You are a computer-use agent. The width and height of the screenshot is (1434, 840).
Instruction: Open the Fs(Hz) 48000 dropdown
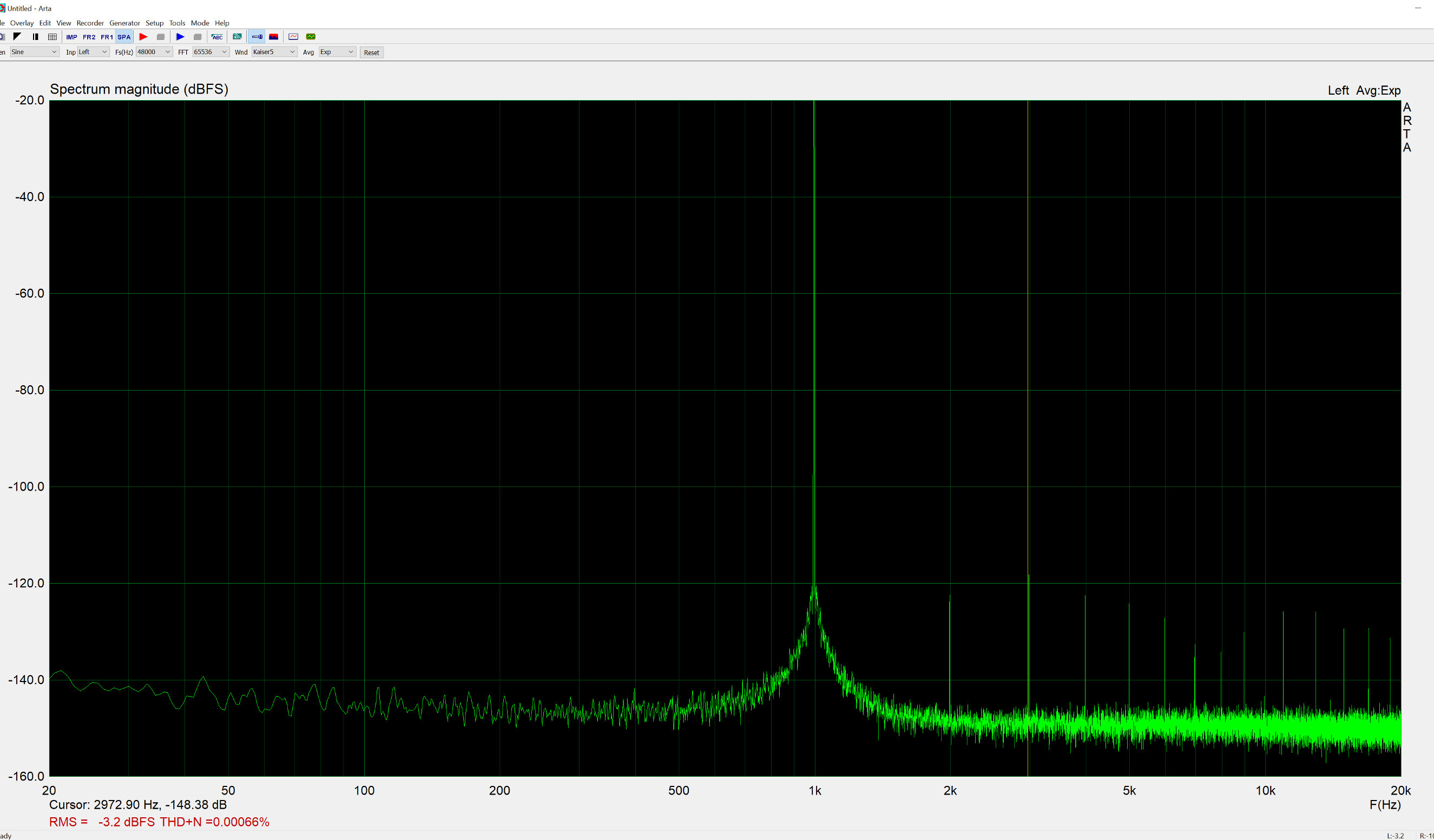coord(154,52)
